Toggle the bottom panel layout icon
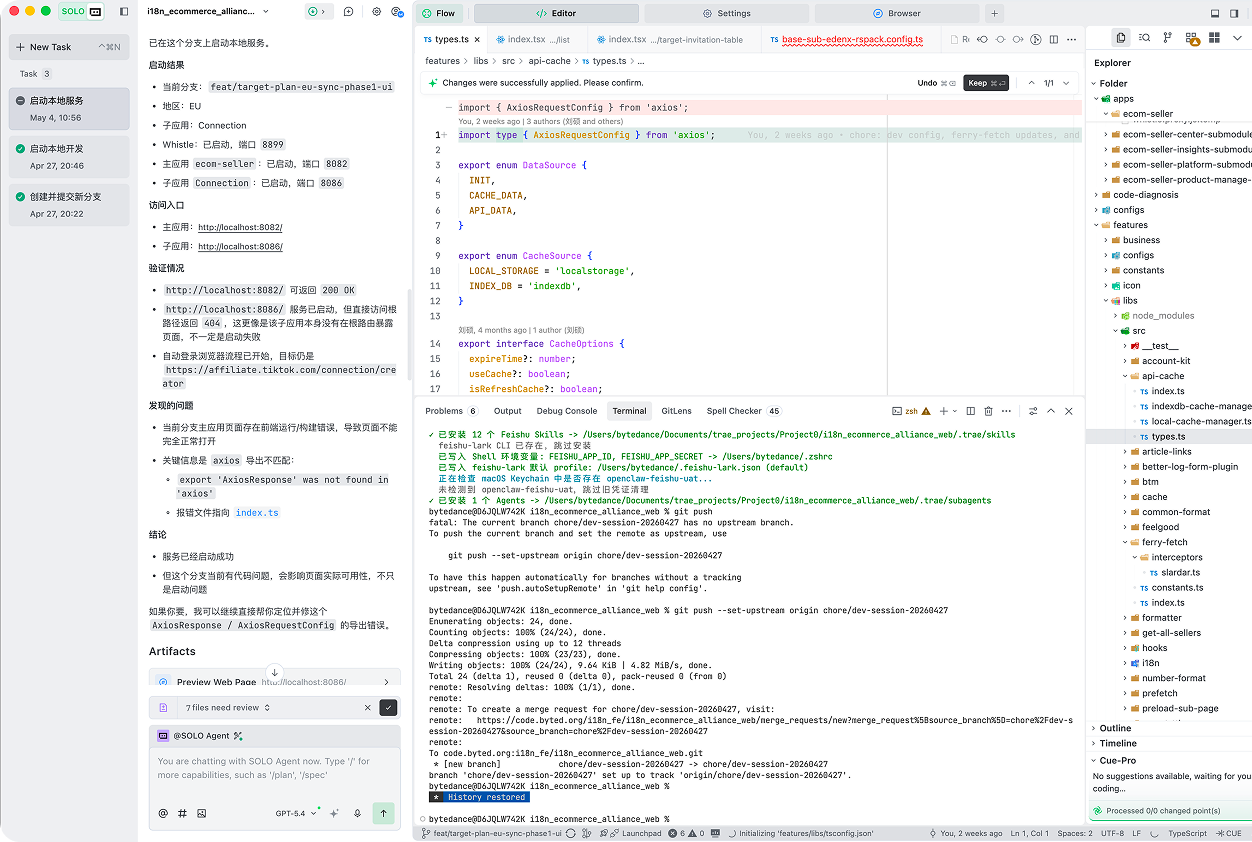Image resolution: width=1252 pixels, height=842 pixels. (x=1215, y=13)
